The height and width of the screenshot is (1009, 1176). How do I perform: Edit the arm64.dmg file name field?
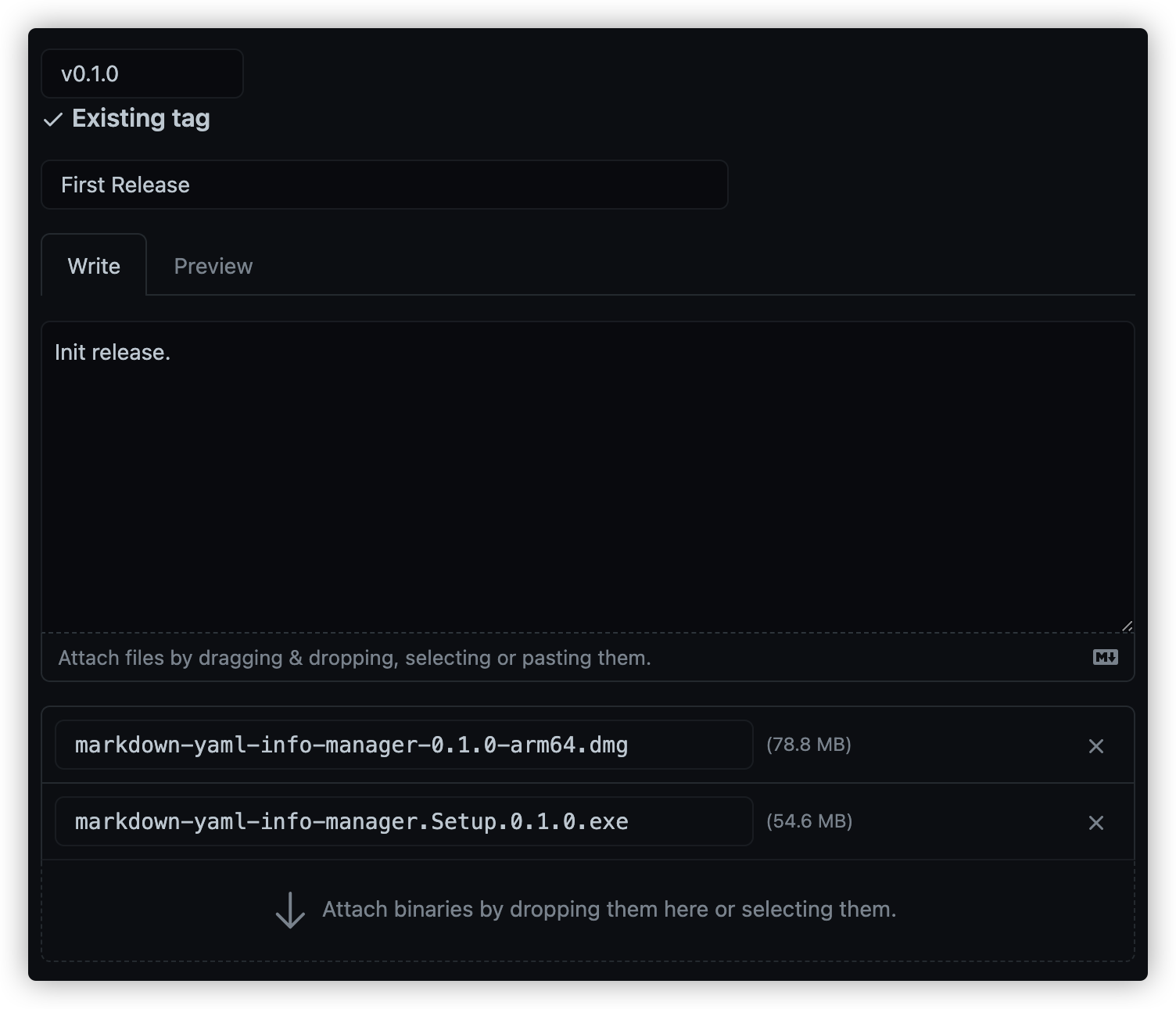point(403,745)
